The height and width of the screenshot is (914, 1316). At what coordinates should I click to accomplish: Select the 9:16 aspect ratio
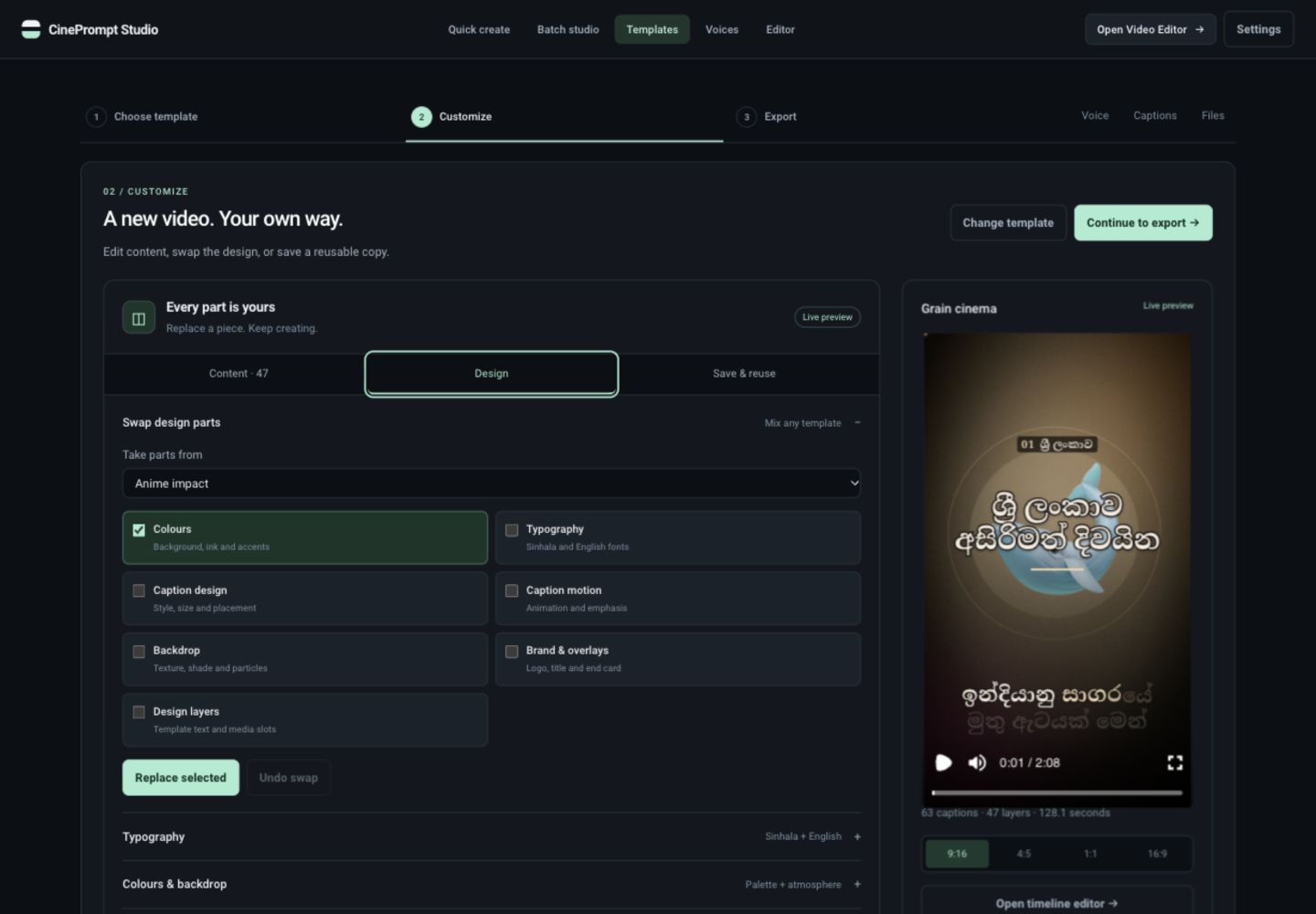957,854
